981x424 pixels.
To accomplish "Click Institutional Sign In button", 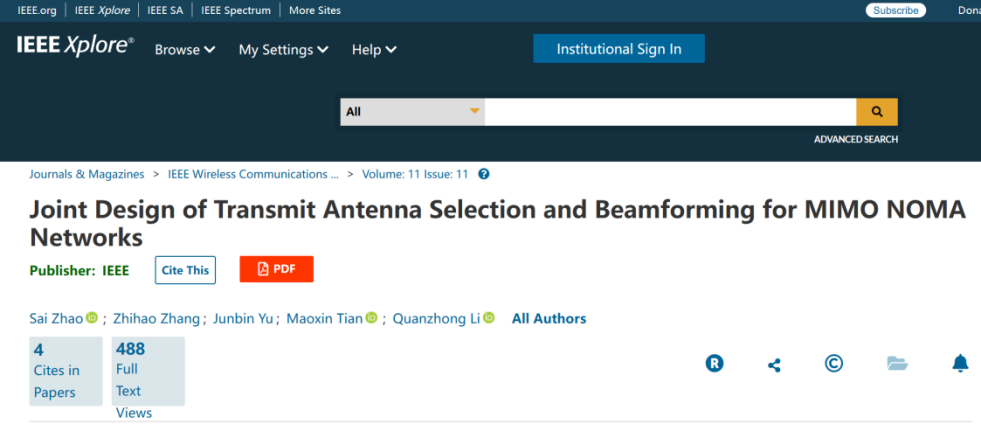I will (619, 49).
